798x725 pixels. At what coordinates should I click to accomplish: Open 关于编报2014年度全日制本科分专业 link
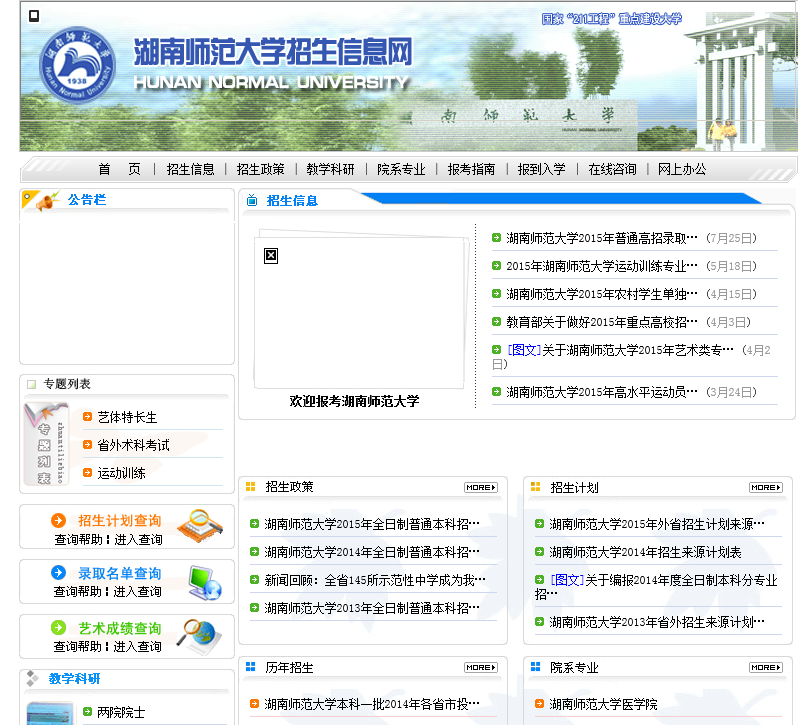pos(657,587)
